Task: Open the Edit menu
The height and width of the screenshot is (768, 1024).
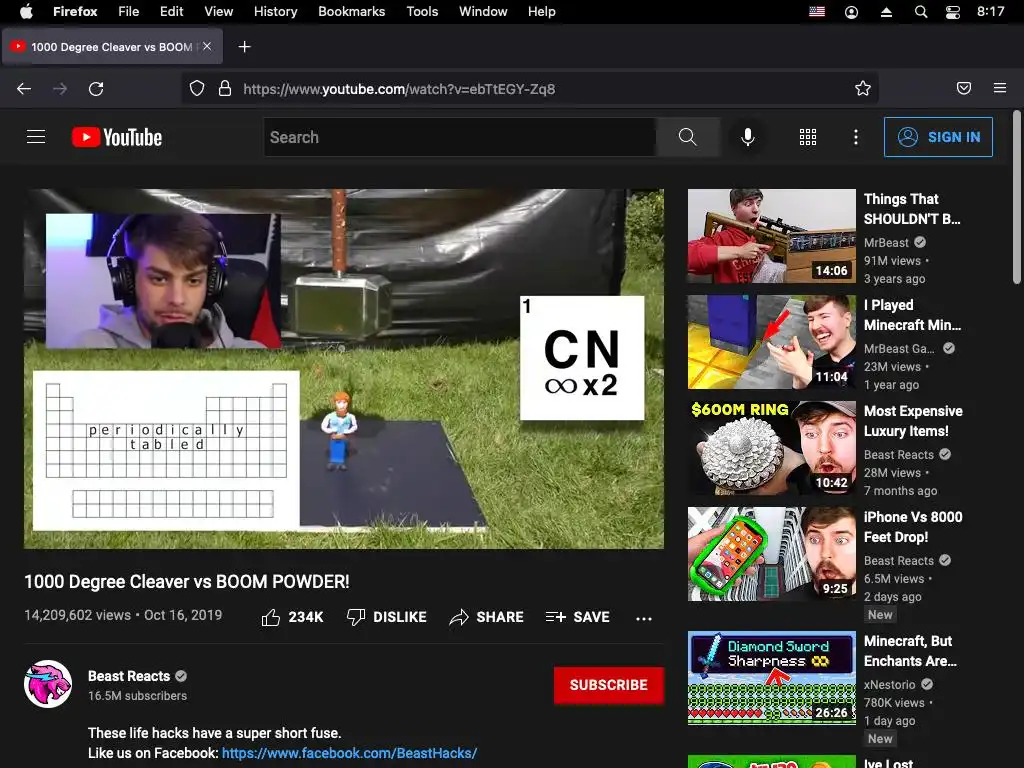Action: pyautogui.click(x=172, y=12)
